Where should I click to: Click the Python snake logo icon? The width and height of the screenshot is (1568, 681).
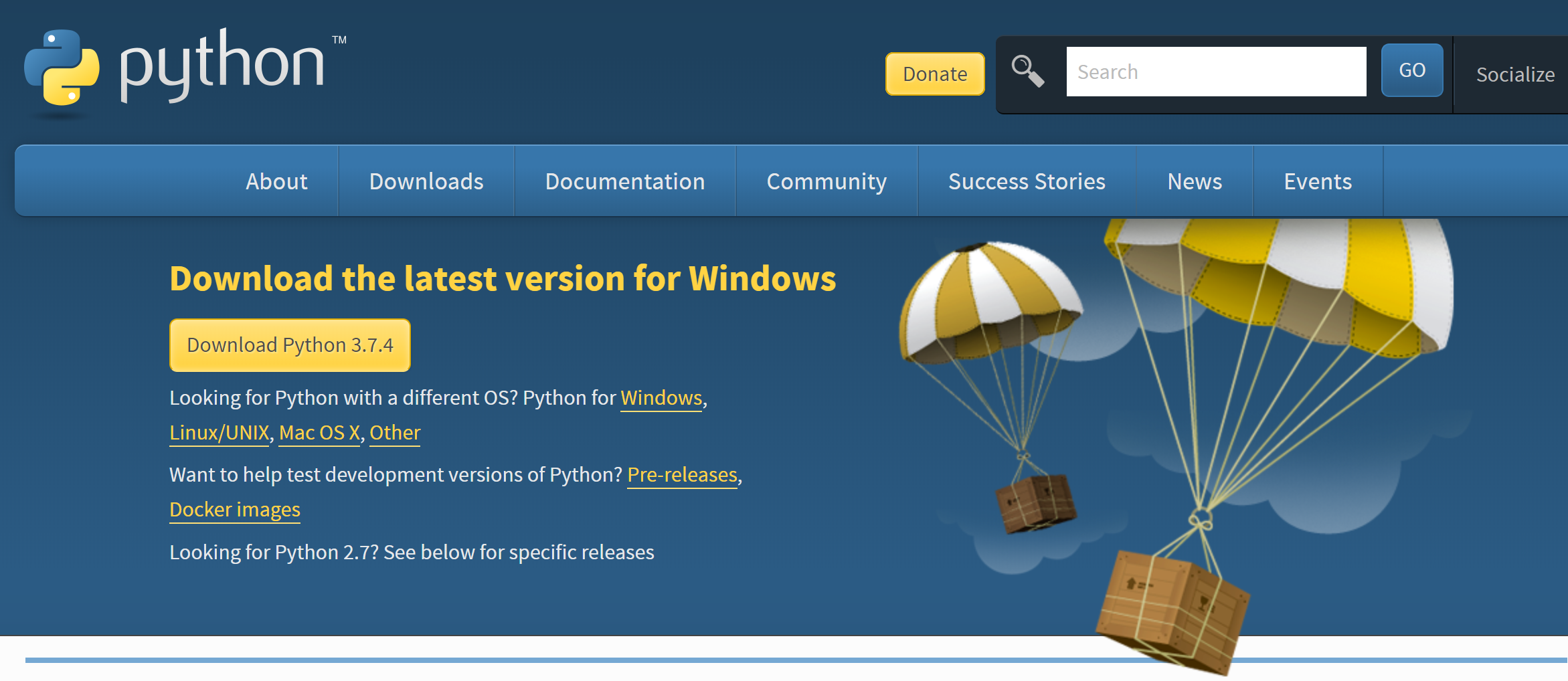pos(62,68)
